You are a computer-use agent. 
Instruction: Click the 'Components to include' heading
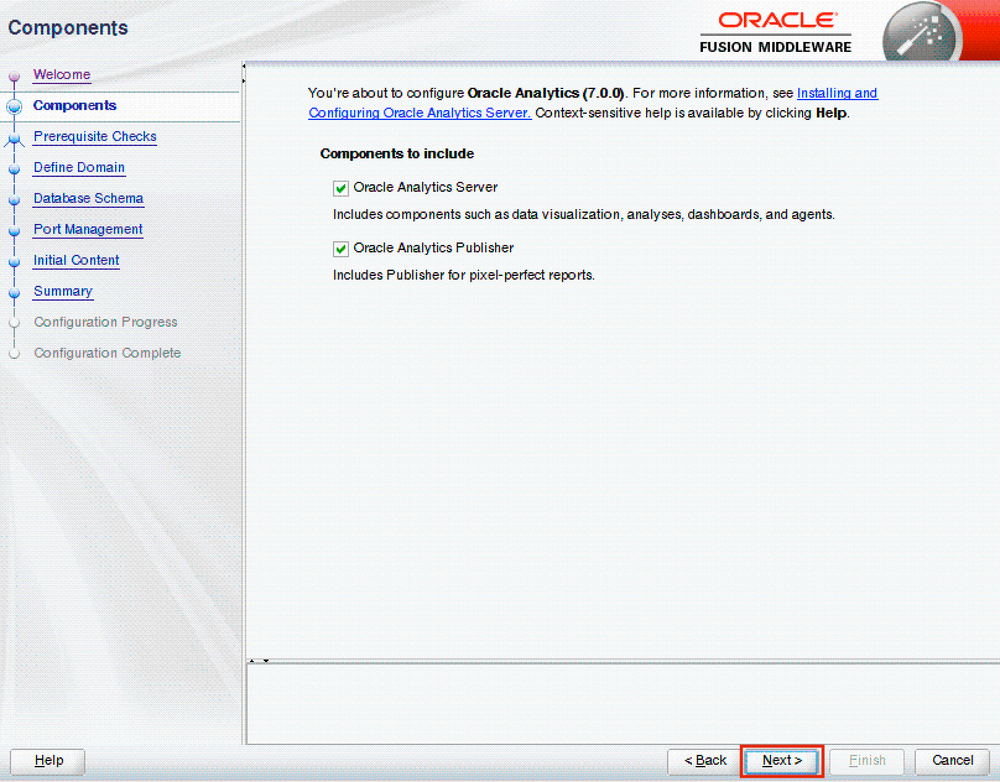[x=397, y=154]
